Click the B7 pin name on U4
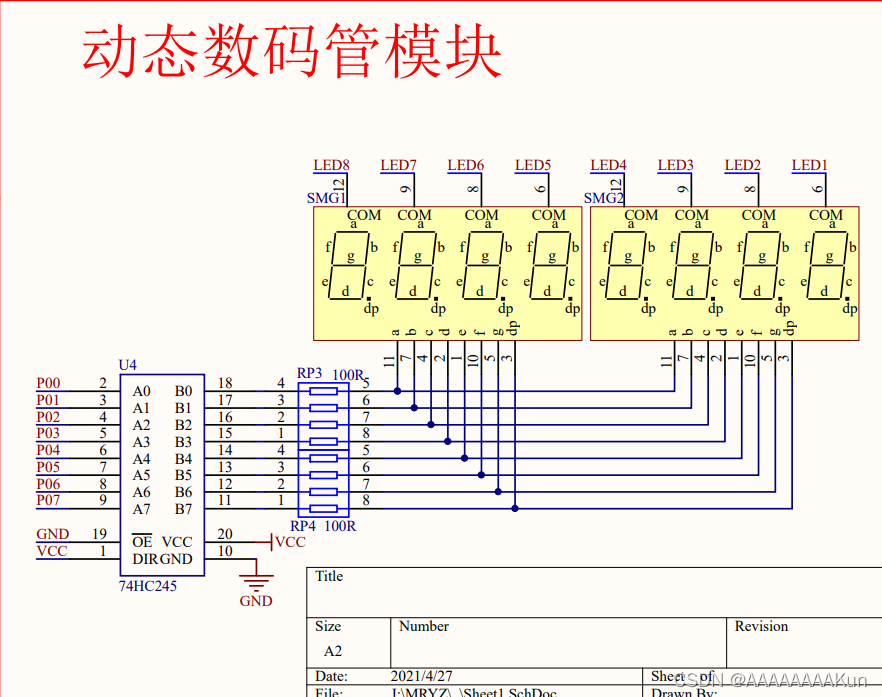Screen dimensions: 882x697 tap(183, 509)
